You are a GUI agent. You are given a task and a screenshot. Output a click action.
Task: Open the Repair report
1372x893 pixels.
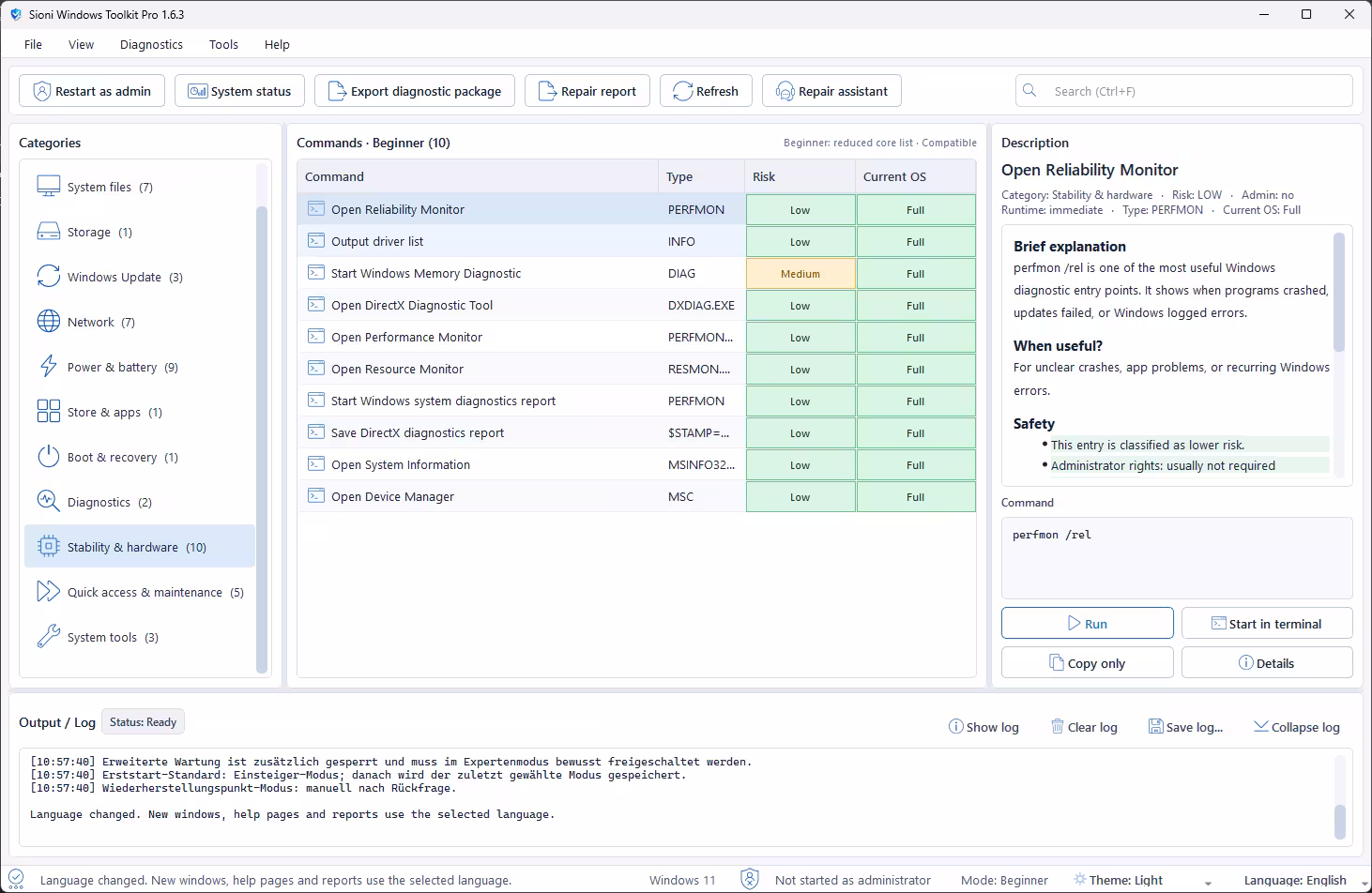tap(587, 91)
